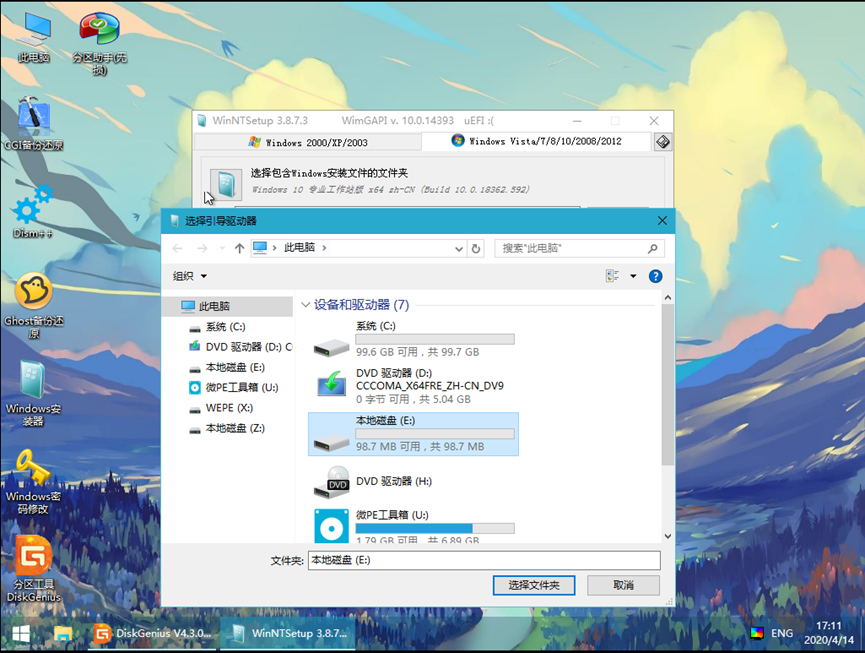Viewport: 865px width, 653px height.
Task: Switch to the WinNTSetup taskbar button
Action: pos(289,633)
